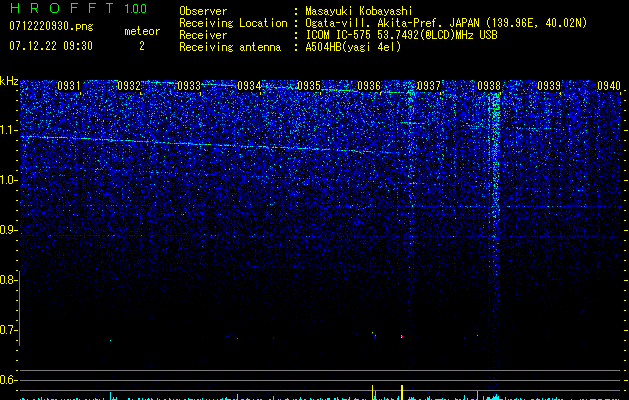The image size is (629, 400).
Task: Click the Receiver field label
Action: (x=203, y=35)
